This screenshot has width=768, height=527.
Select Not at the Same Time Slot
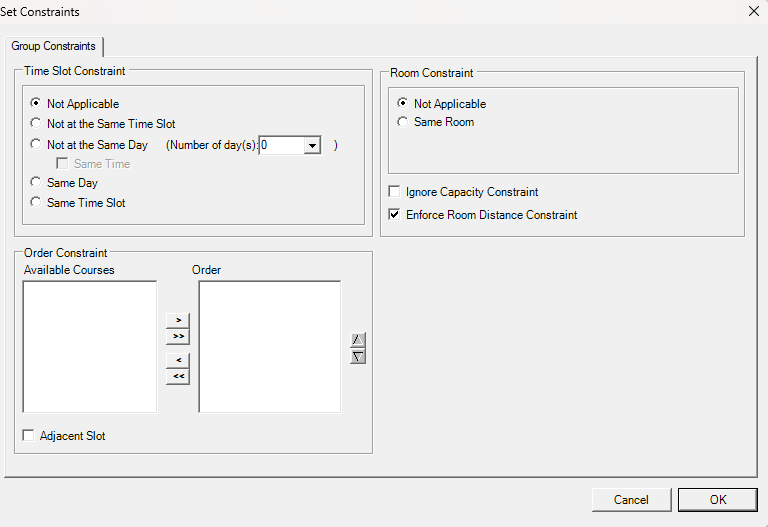coord(37,124)
